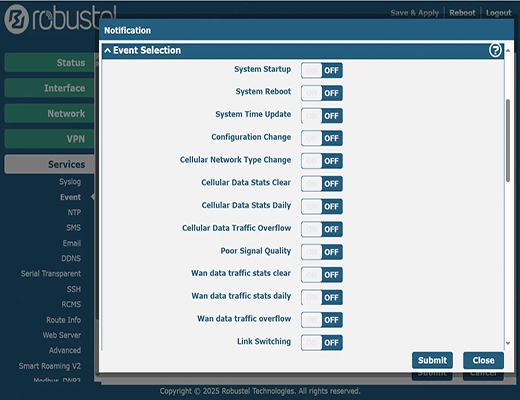The width and height of the screenshot is (520, 400).
Task: Close the Notification dialog
Action: pos(483,360)
